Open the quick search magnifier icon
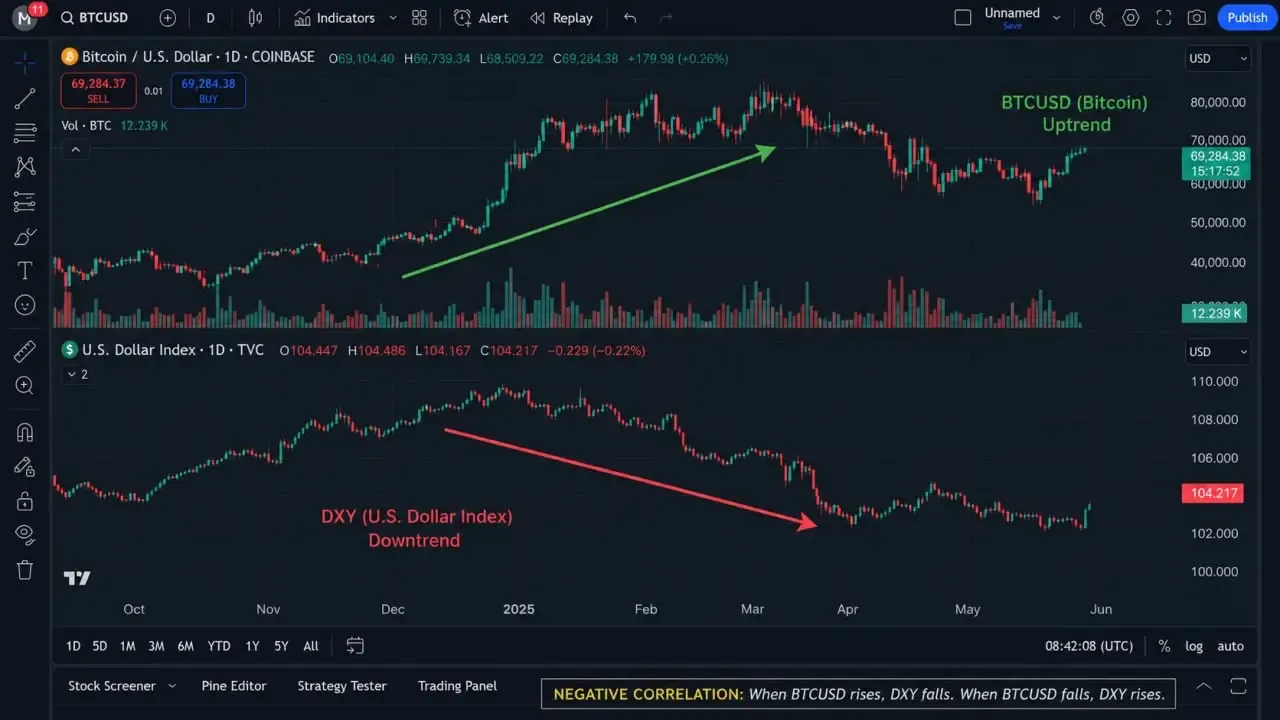The width and height of the screenshot is (1280, 720). [x=1097, y=18]
